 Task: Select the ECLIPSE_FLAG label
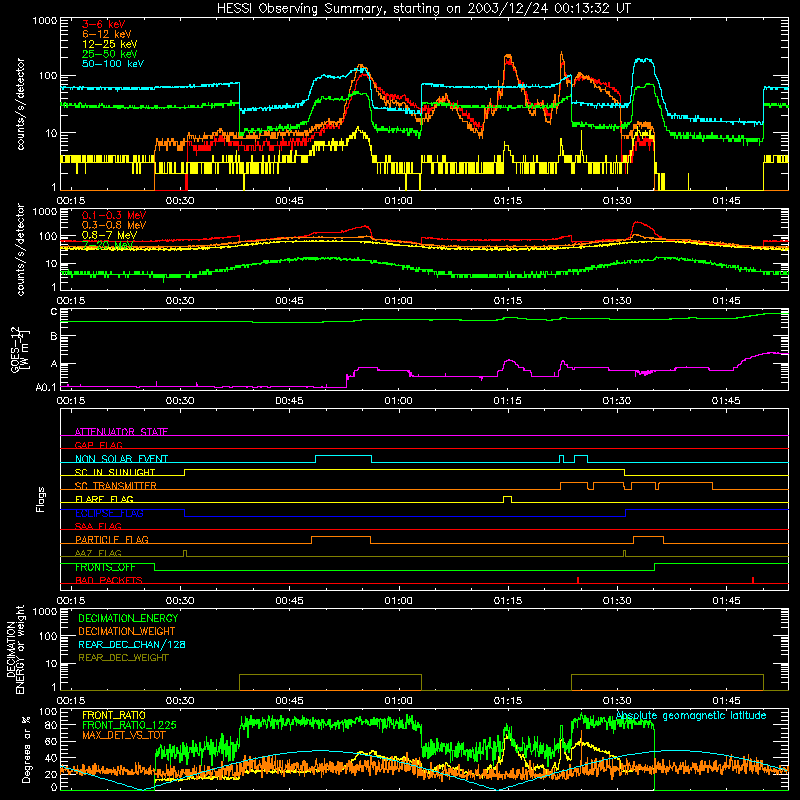coord(109,513)
